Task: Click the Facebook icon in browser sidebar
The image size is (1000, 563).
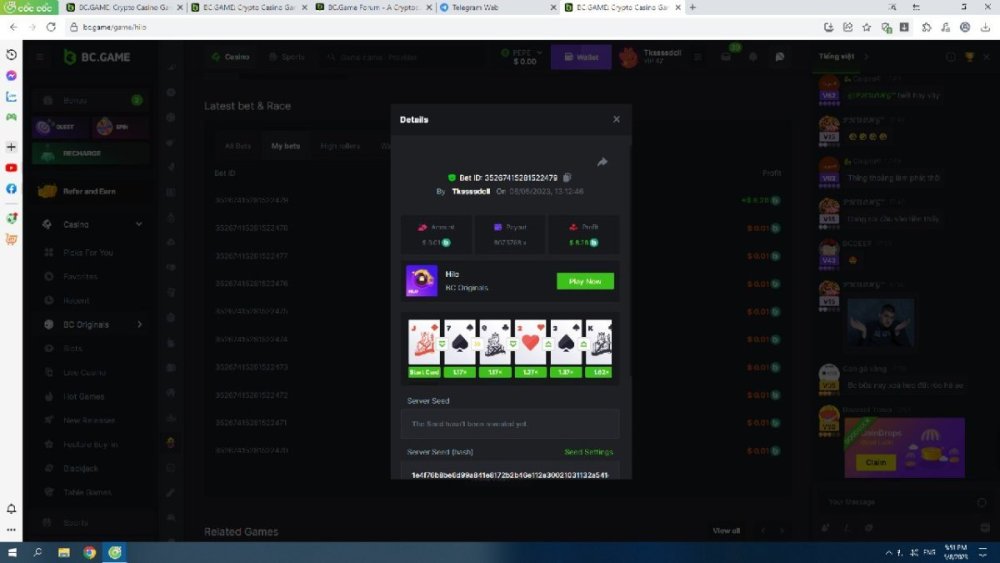Action: coord(11,188)
